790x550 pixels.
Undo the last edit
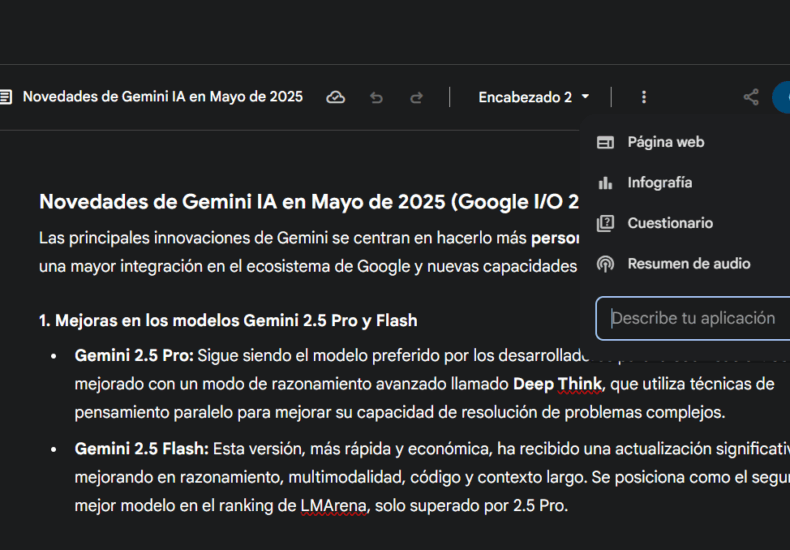[x=376, y=97]
